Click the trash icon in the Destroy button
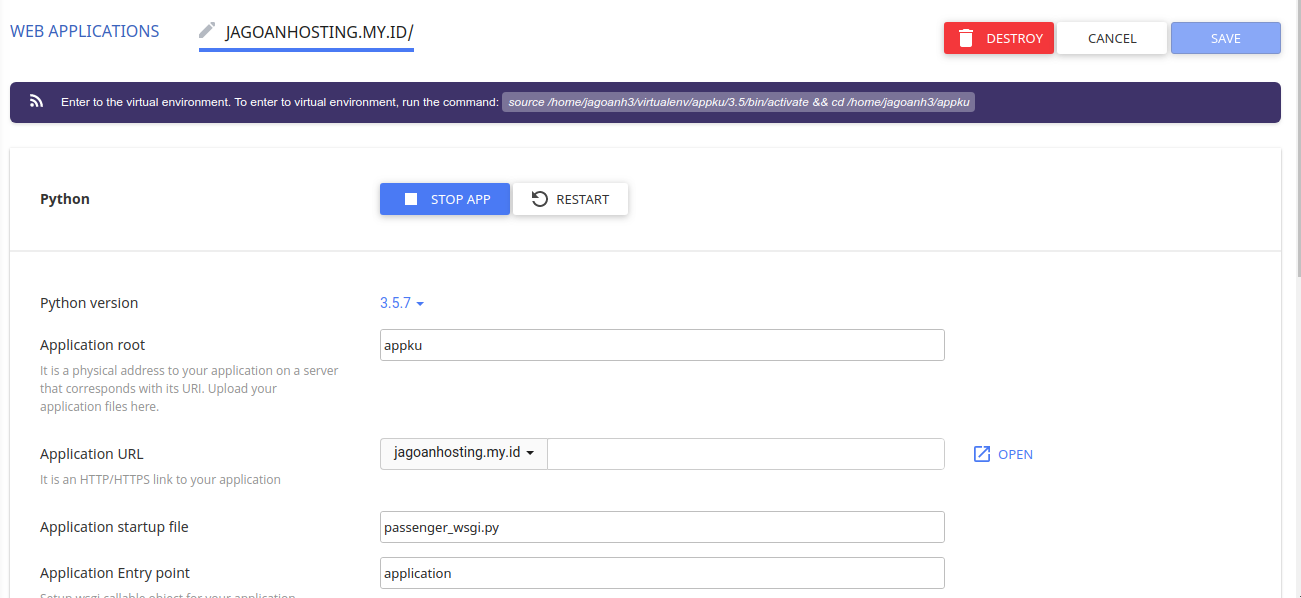The width and height of the screenshot is (1301, 598). tap(965, 38)
